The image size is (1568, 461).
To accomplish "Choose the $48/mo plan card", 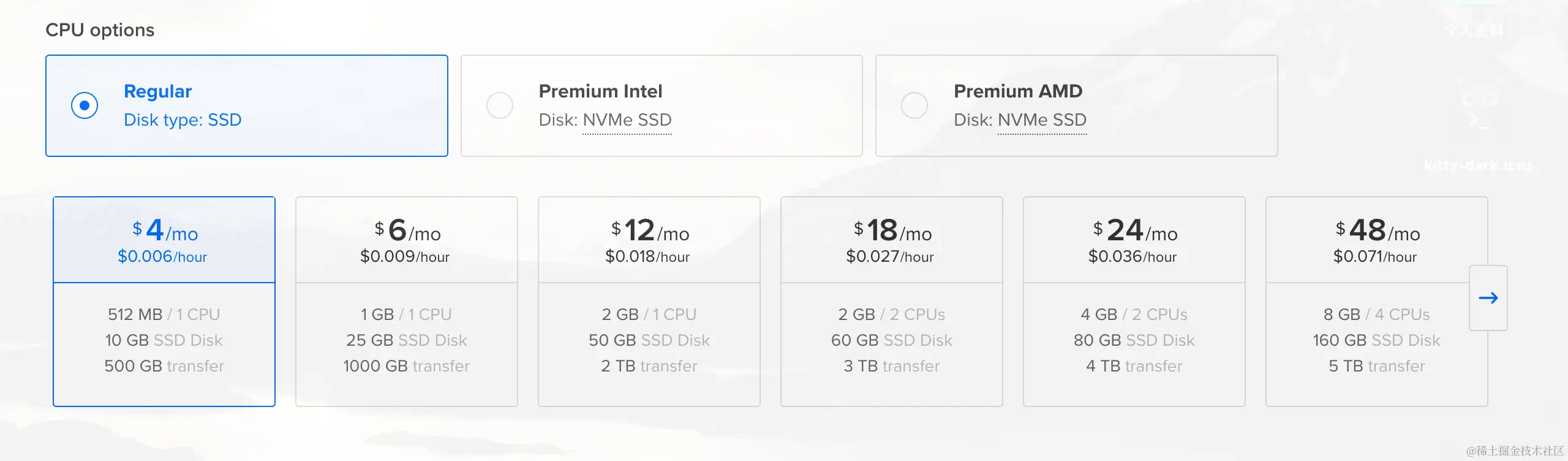I will [1377, 302].
